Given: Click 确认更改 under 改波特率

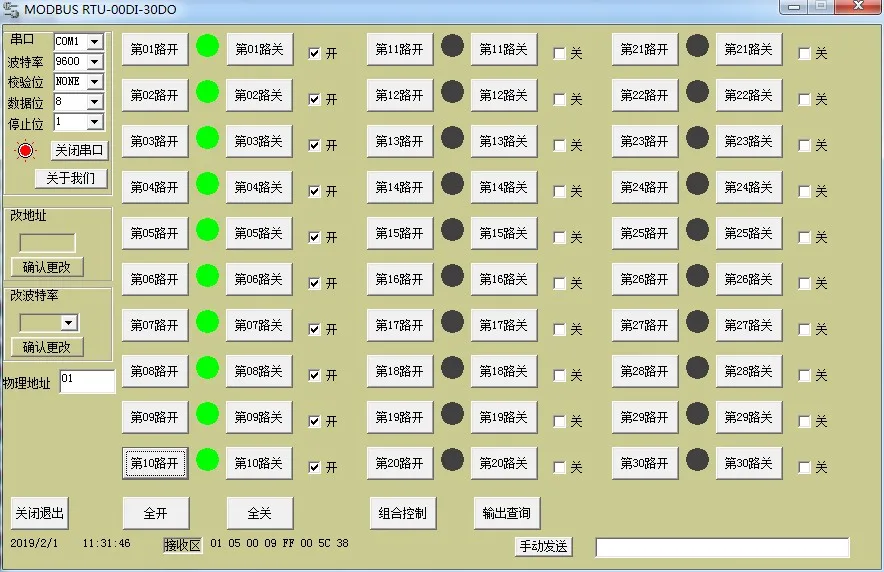Looking at the screenshot, I should tap(47, 347).
